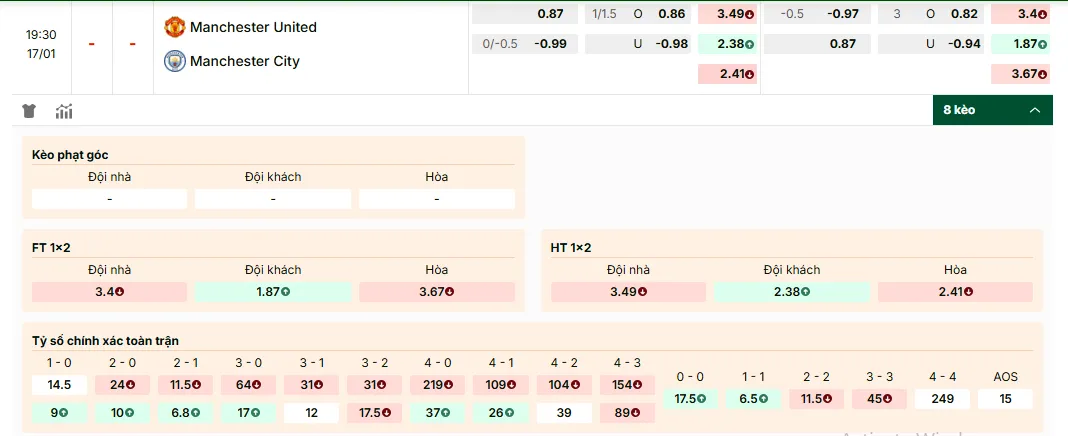Click the Manchester United club crest
1068x436 pixels.
[x=175, y=27]
